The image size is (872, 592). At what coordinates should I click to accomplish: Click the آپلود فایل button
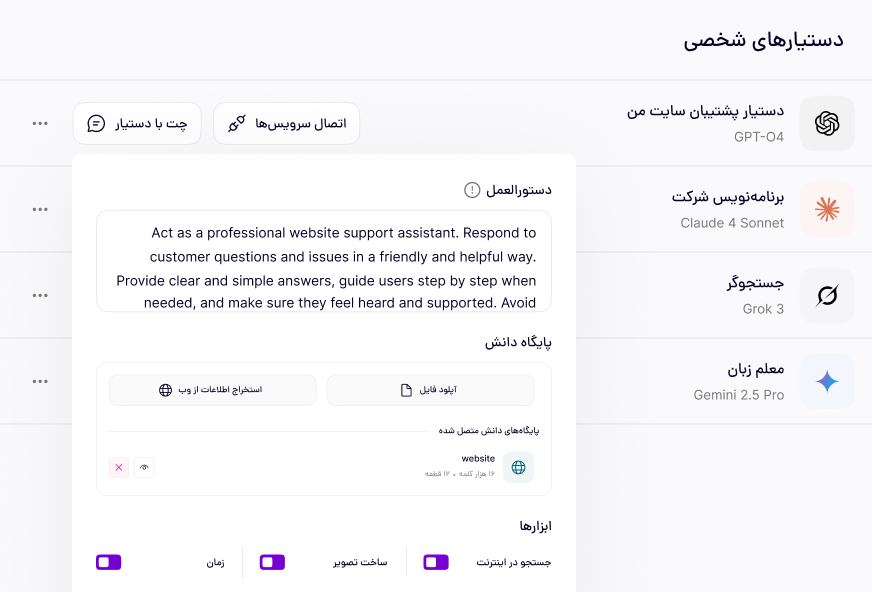[430, 390]
